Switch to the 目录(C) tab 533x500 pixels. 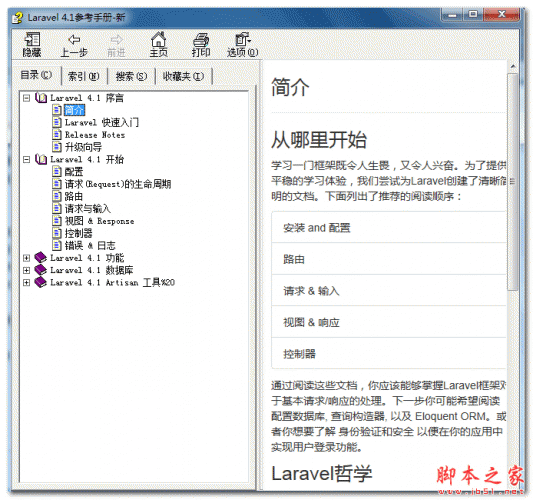[x=36, y=75]
